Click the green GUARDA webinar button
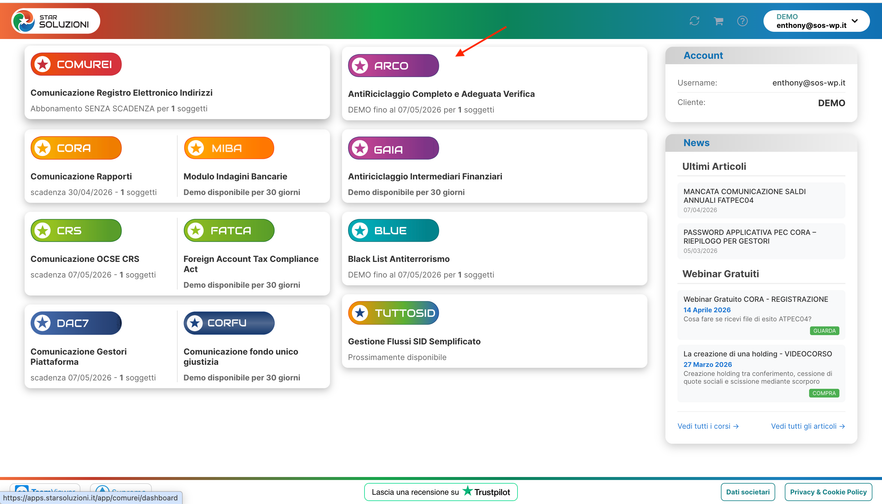Image resolution: width=882 pixels, height=504 pixels. coord(824,331)
